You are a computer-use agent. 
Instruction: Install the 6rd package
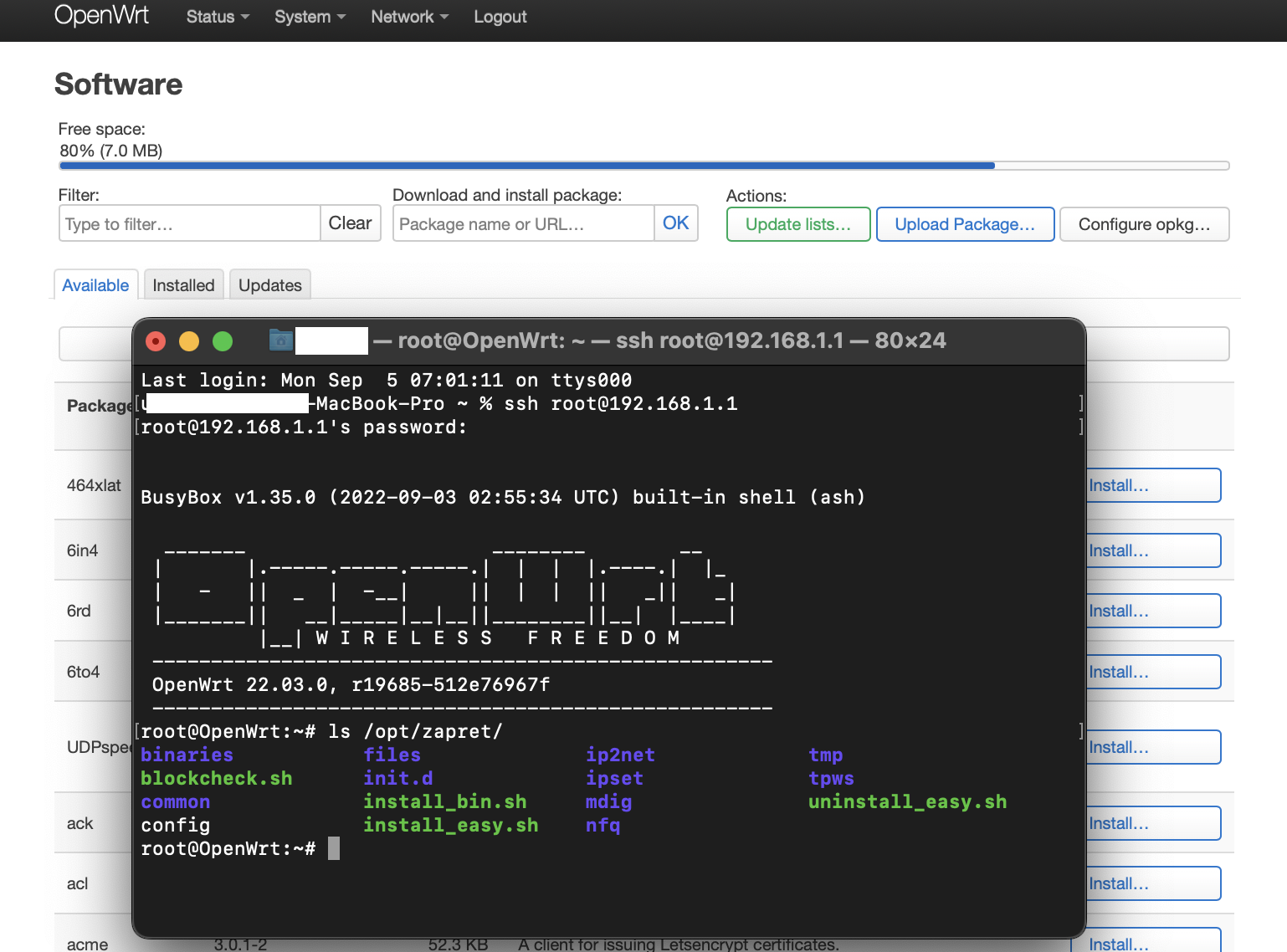click(1154, 611)
